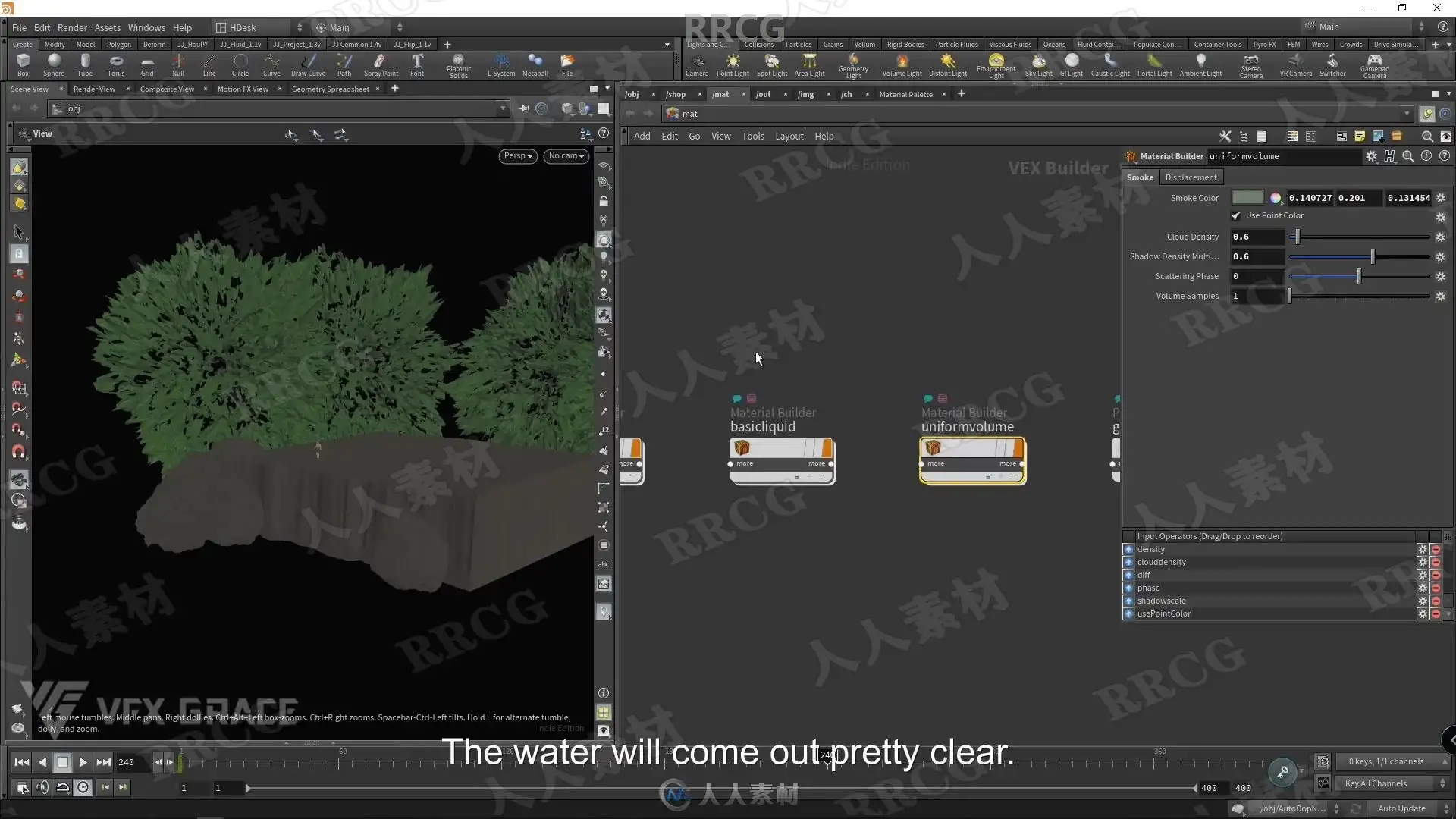Create a Point Light
Image resolution: width=1456 pixels, height=819 pixels.
733,64
